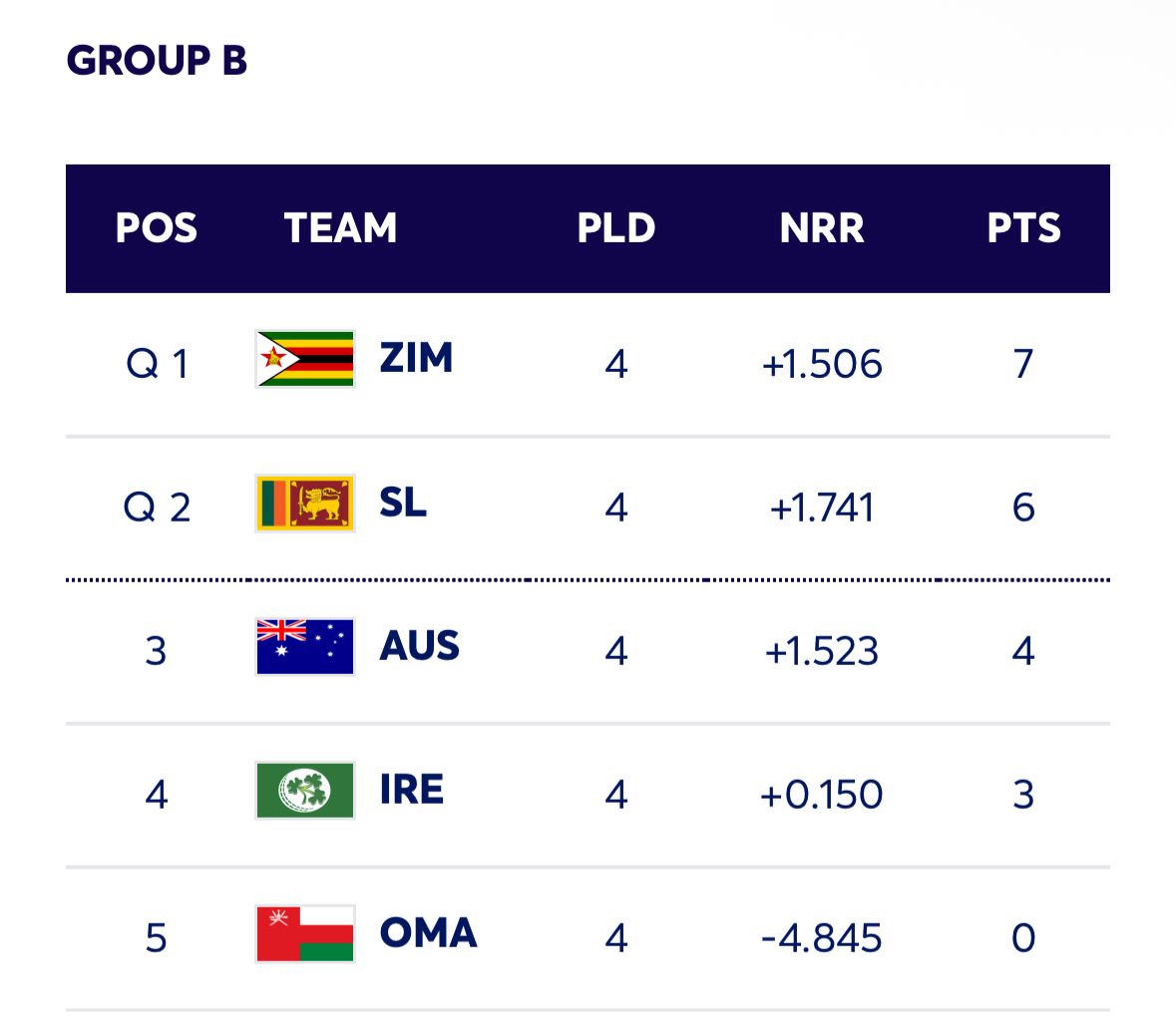Image resolution: width=1176 pixels, height=1020 pixels.
Task: Open the OMA team name
Action: 428,933
